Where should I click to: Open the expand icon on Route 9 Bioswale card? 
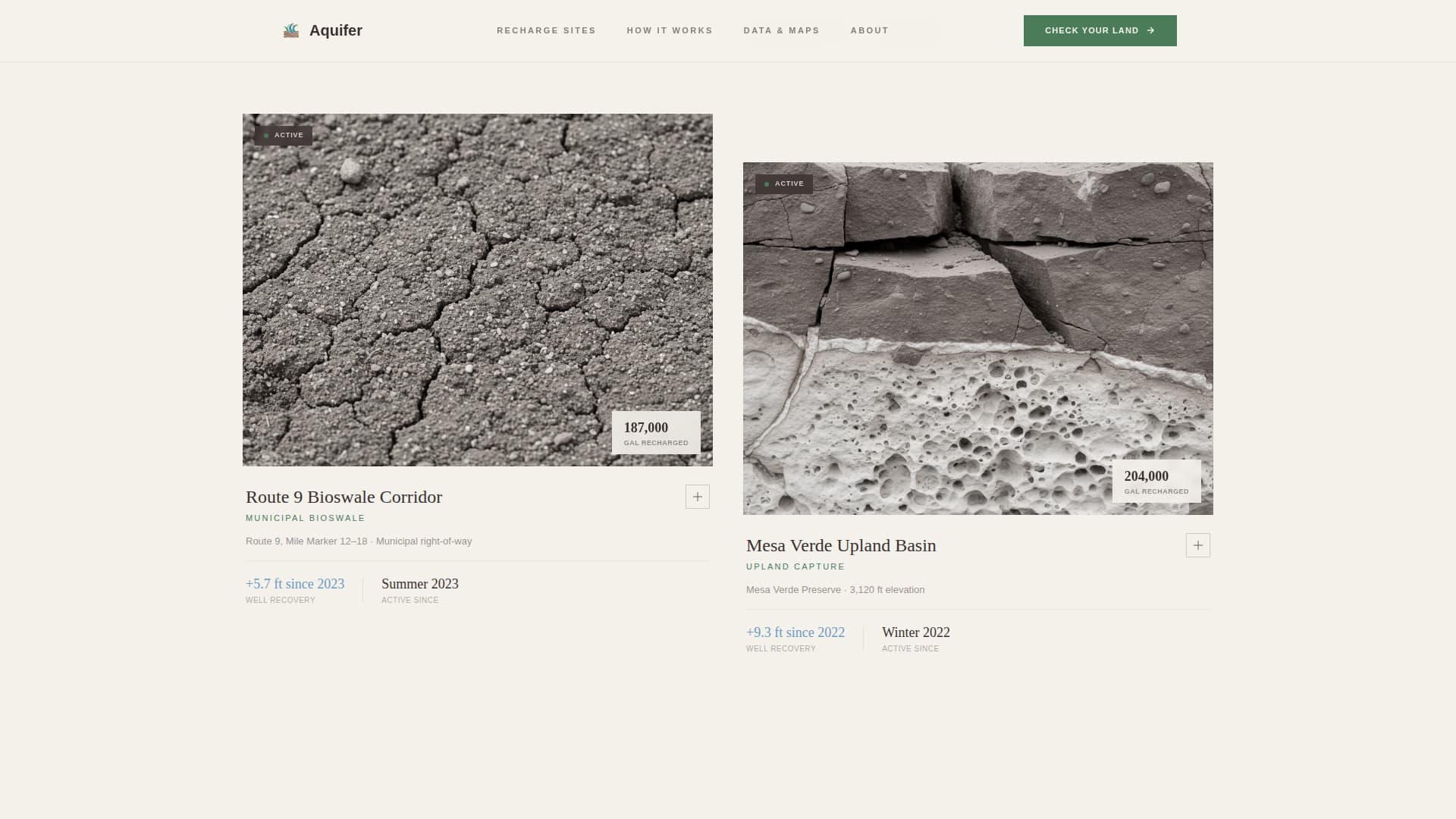[697, 497]
